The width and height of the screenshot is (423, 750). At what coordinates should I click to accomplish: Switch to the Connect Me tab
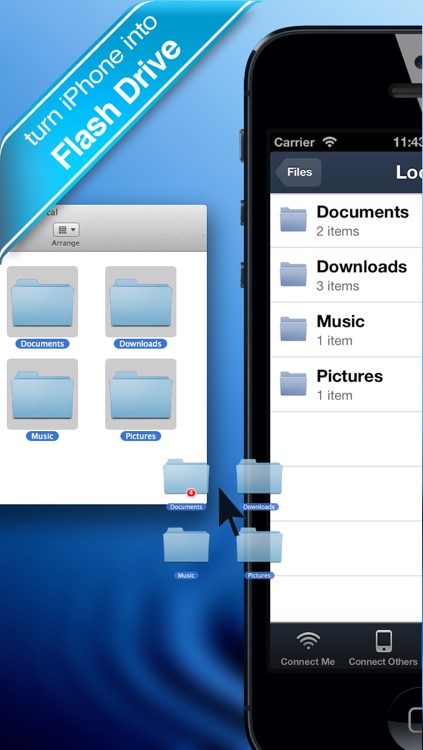click(x=308, y=648)
